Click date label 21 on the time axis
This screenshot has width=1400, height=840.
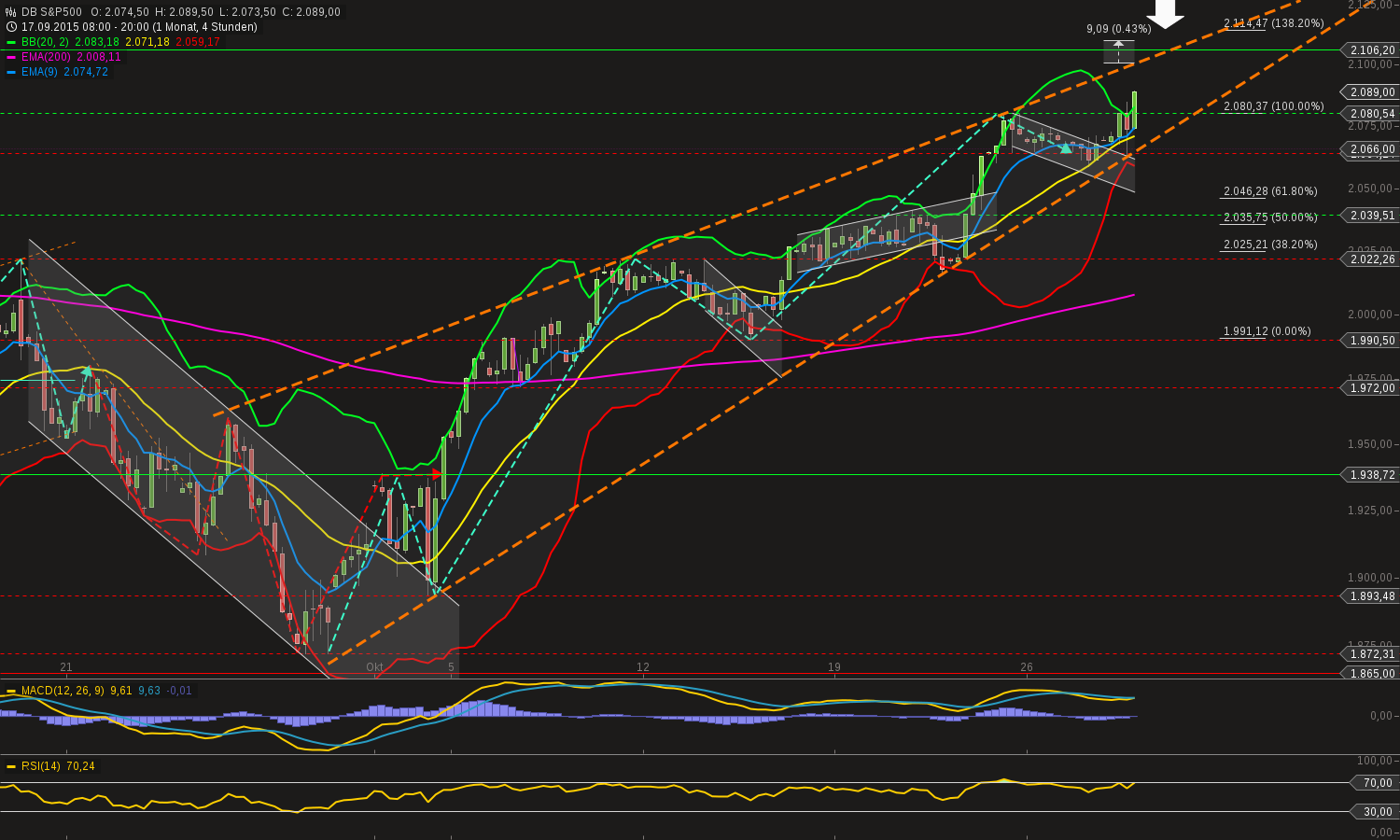click(65, 667)
